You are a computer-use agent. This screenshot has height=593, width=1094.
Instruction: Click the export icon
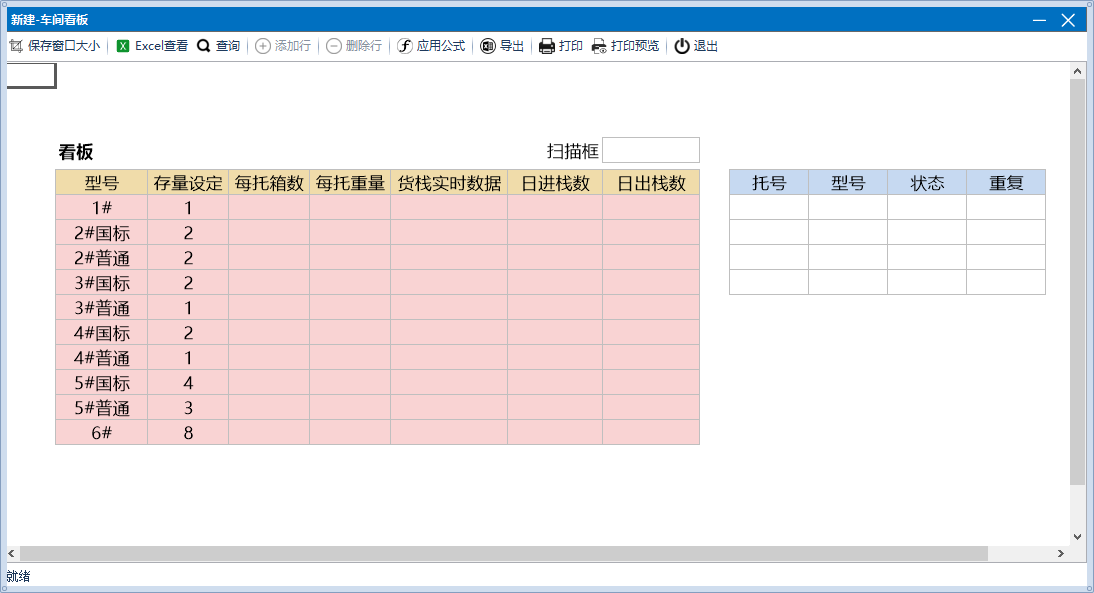pyautogui.click(x=488, y=46)
